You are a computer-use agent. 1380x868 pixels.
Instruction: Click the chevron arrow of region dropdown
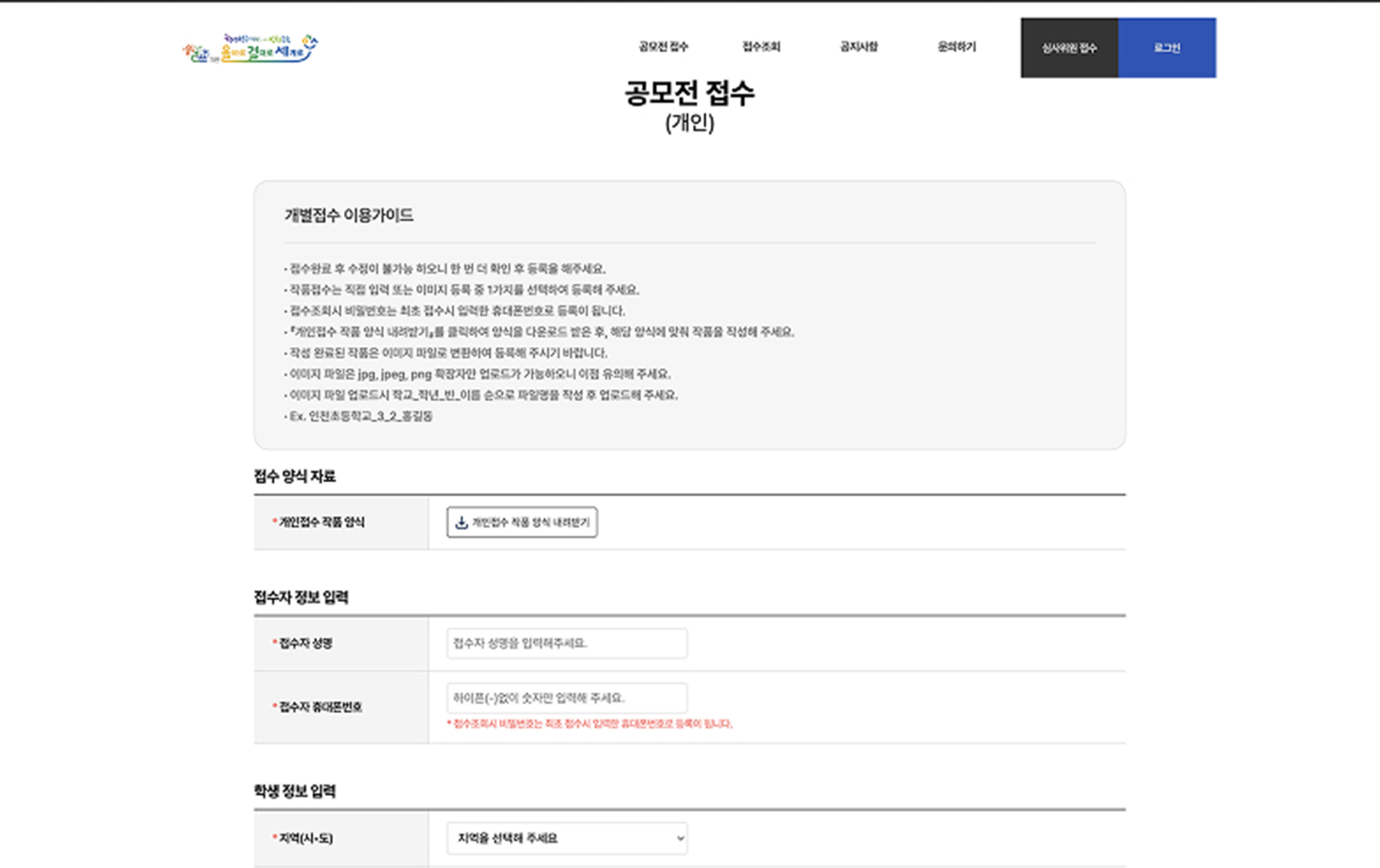[679, 838]
